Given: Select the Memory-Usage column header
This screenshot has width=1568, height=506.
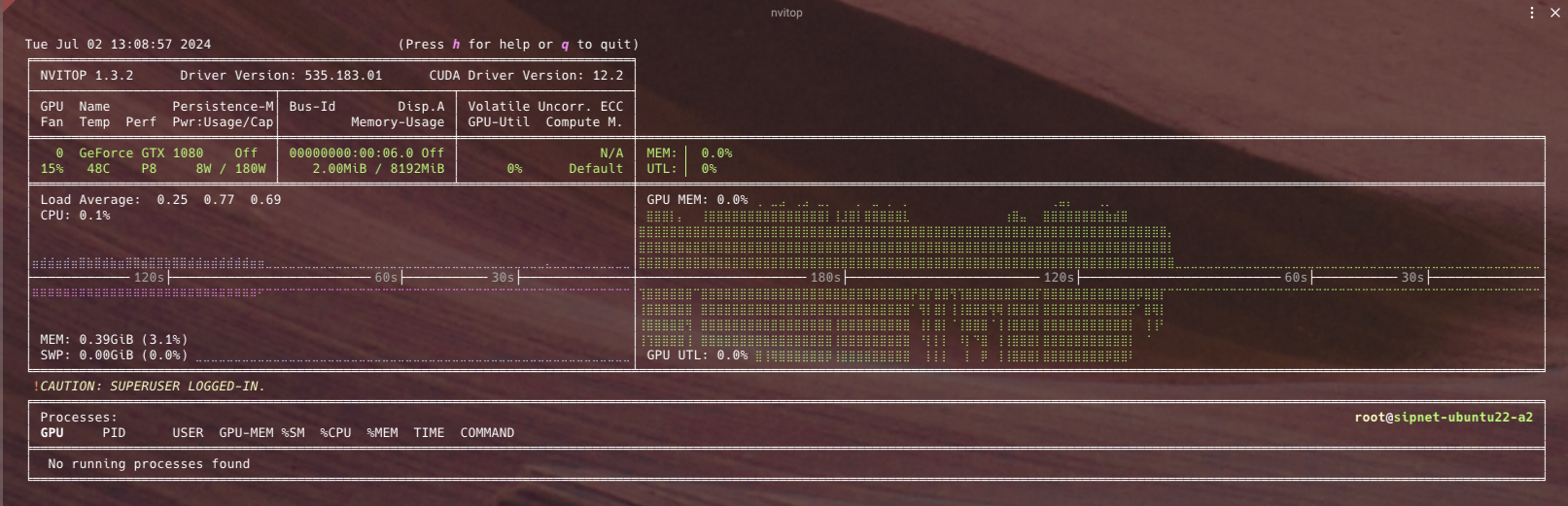Looking at the screenshot, I should [398, 122].
